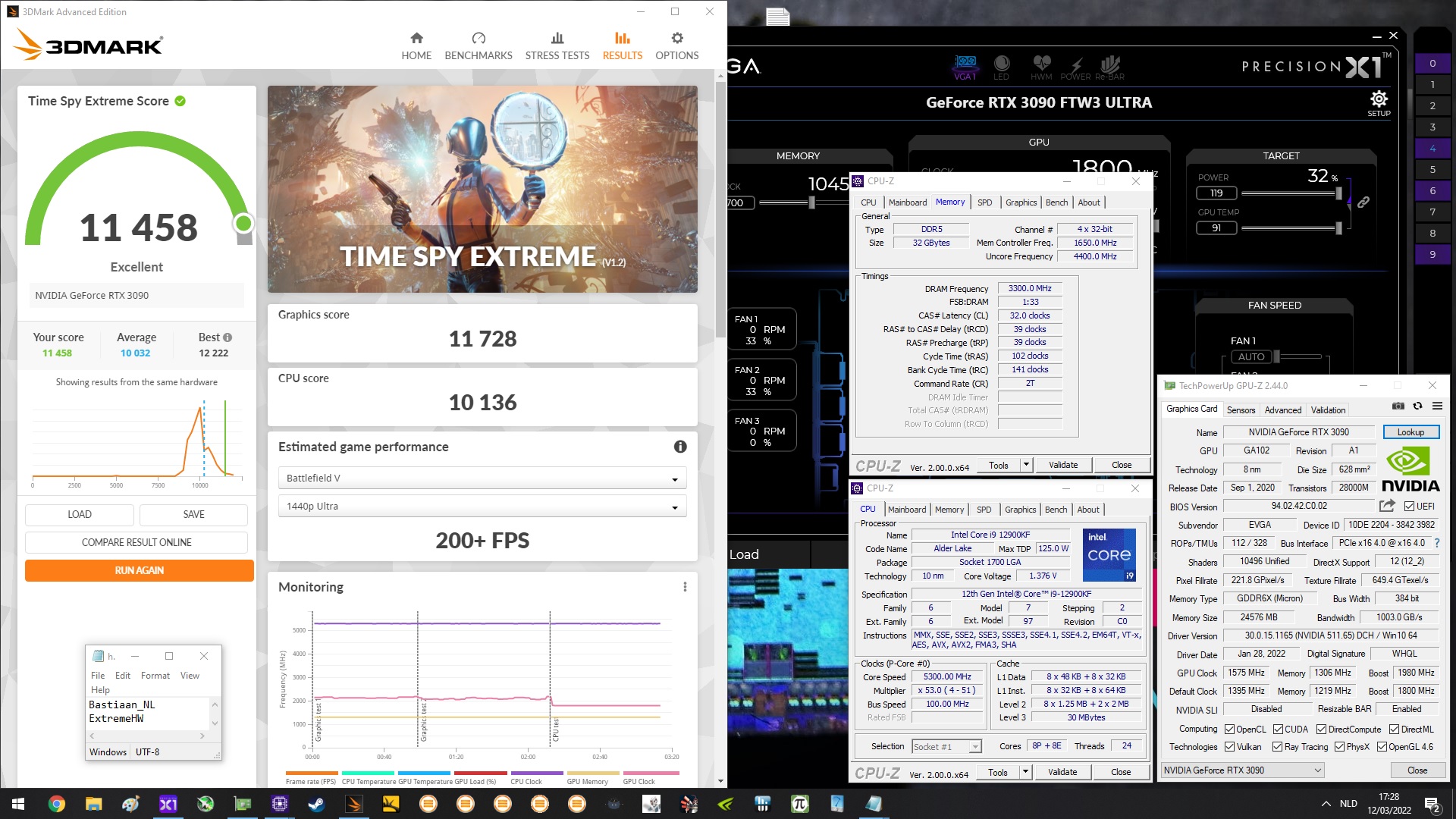The width and height of the screenshot is (1456, 819).
Task: Open Advanced tab in GPU-Z
Action: pyautogui.click(x=1282, y=410)
